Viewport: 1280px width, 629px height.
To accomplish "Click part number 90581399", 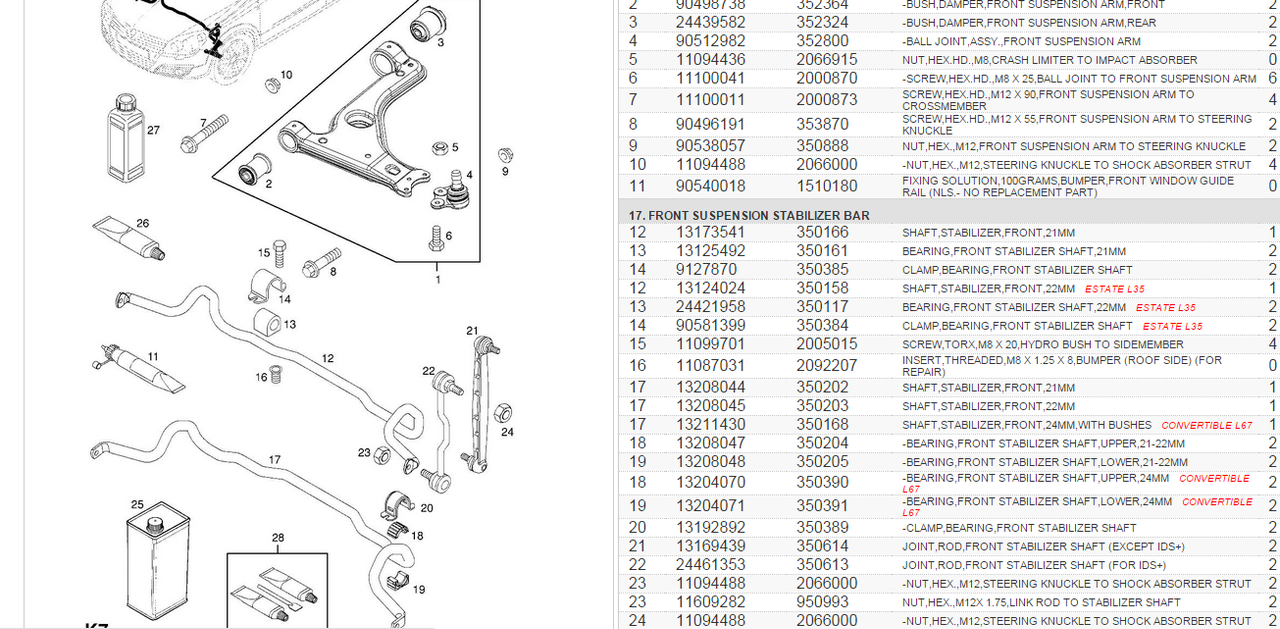I will 710,325.
